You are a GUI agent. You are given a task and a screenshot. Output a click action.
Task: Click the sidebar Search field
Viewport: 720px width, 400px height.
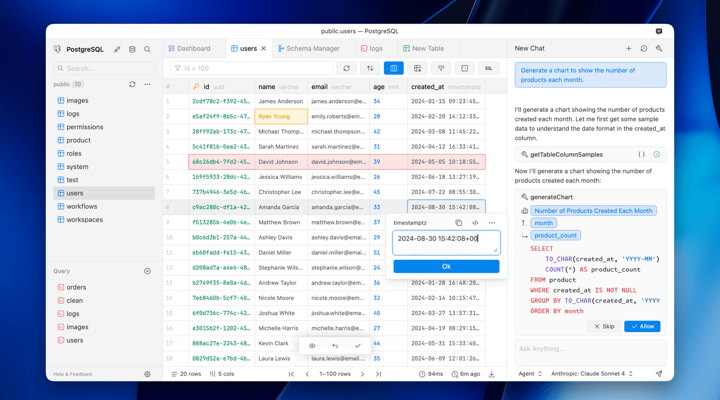point(104,68)
